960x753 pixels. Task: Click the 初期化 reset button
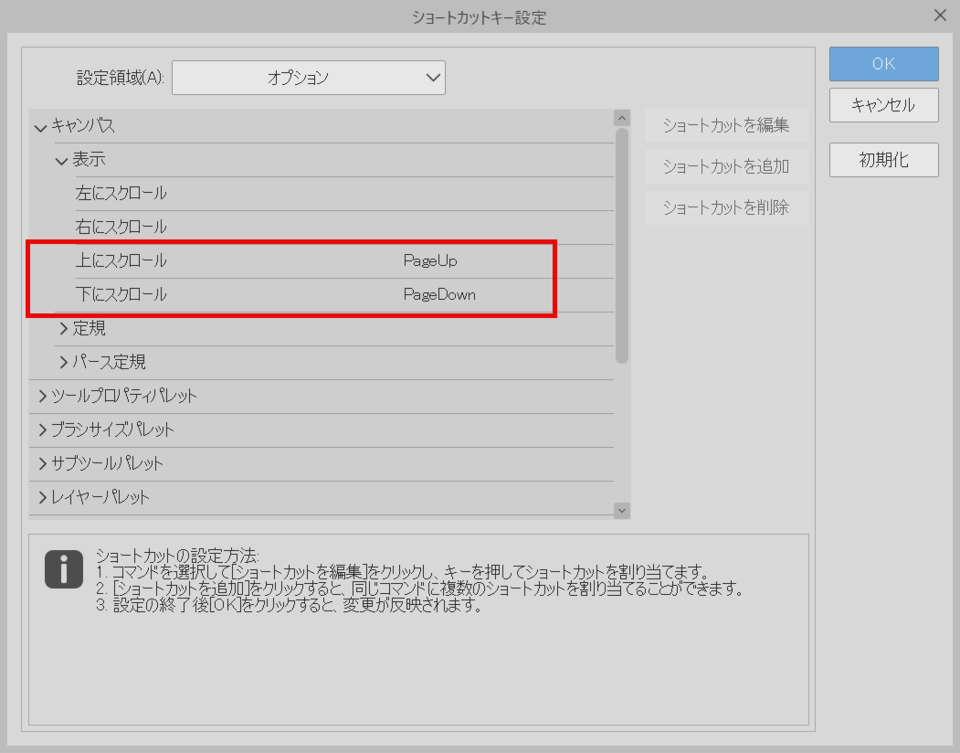coord(883,160)
